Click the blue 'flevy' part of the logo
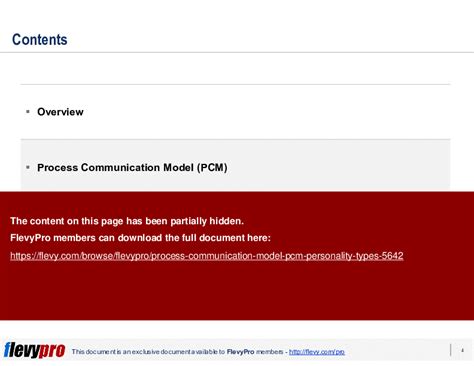Image resolution: width=474 pixels, height=366 pixels. [22, 349]
